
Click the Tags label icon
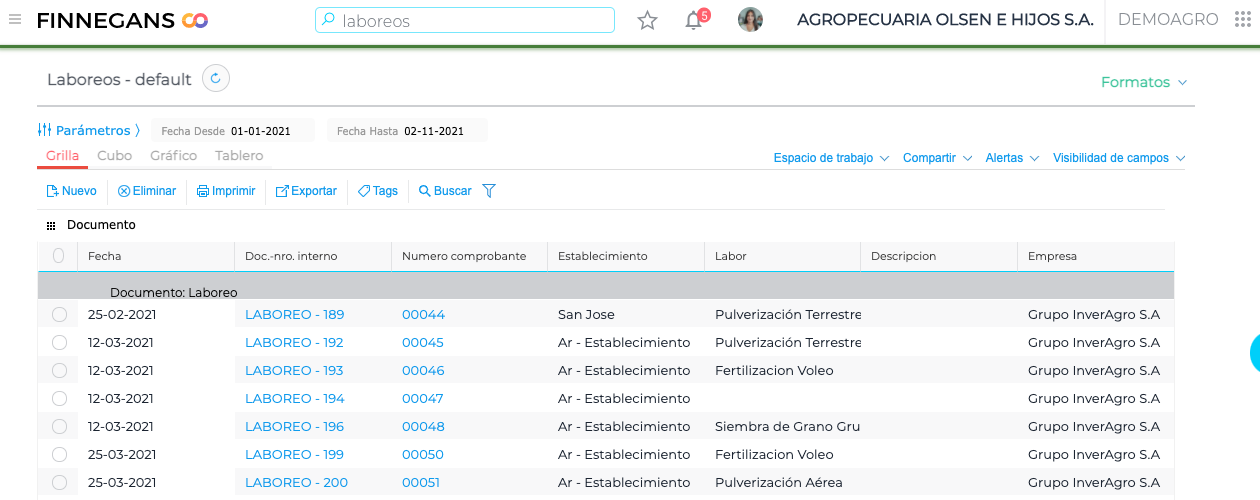pos(364,191)
